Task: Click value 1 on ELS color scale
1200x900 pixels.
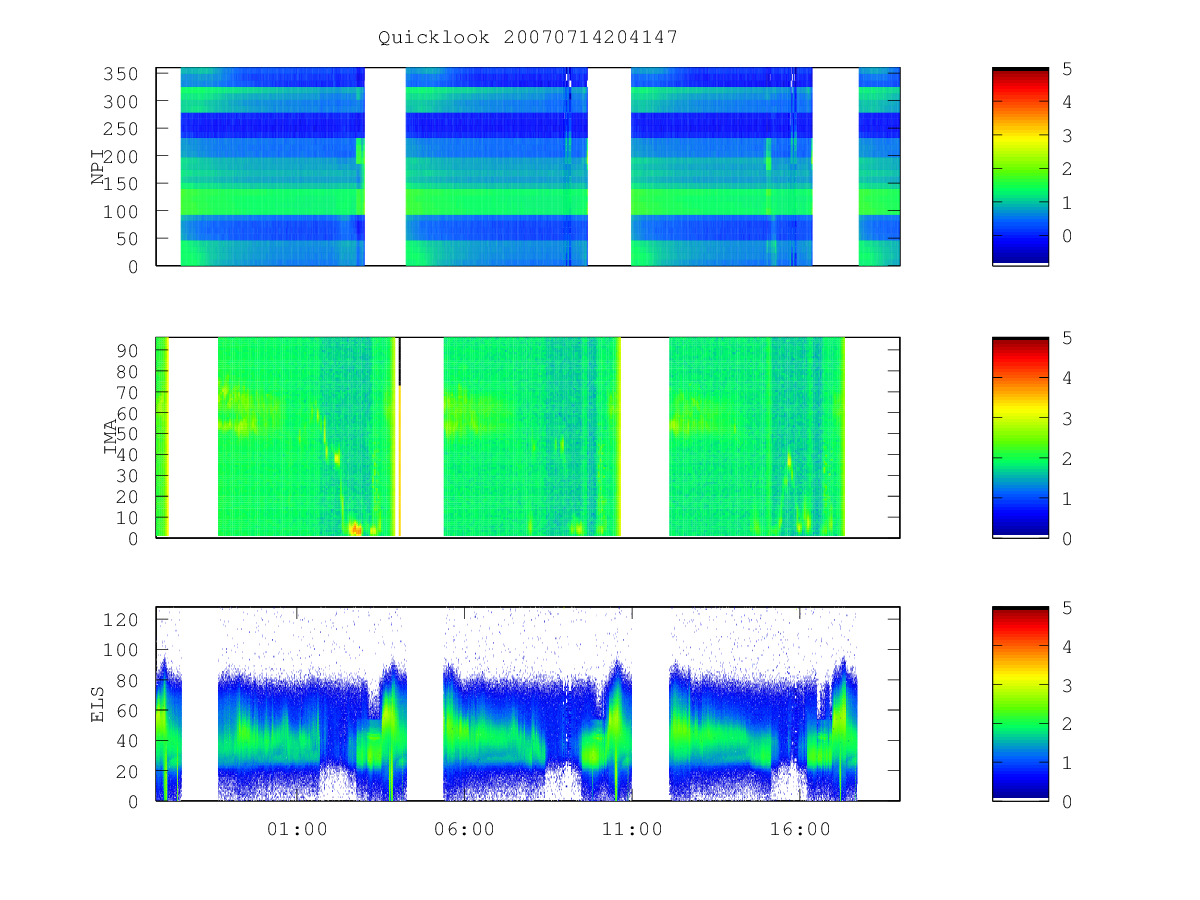Action: tap(1067, 764)
